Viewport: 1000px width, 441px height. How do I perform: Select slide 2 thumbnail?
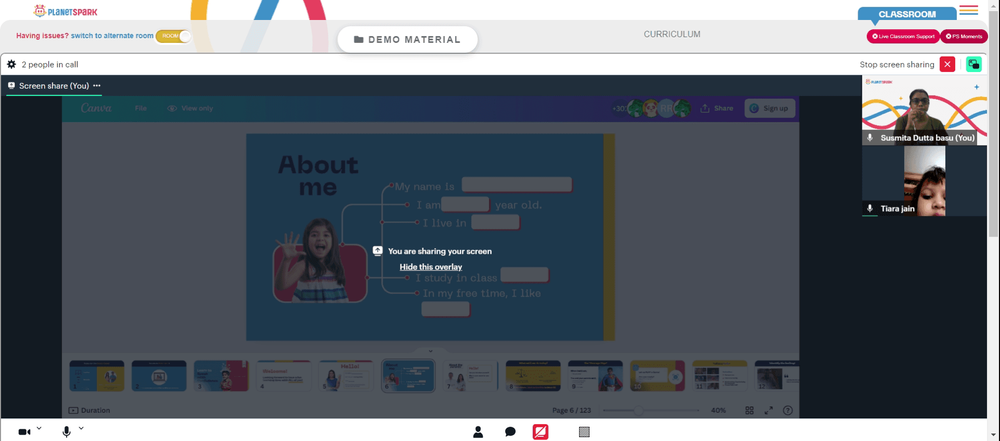159,376
